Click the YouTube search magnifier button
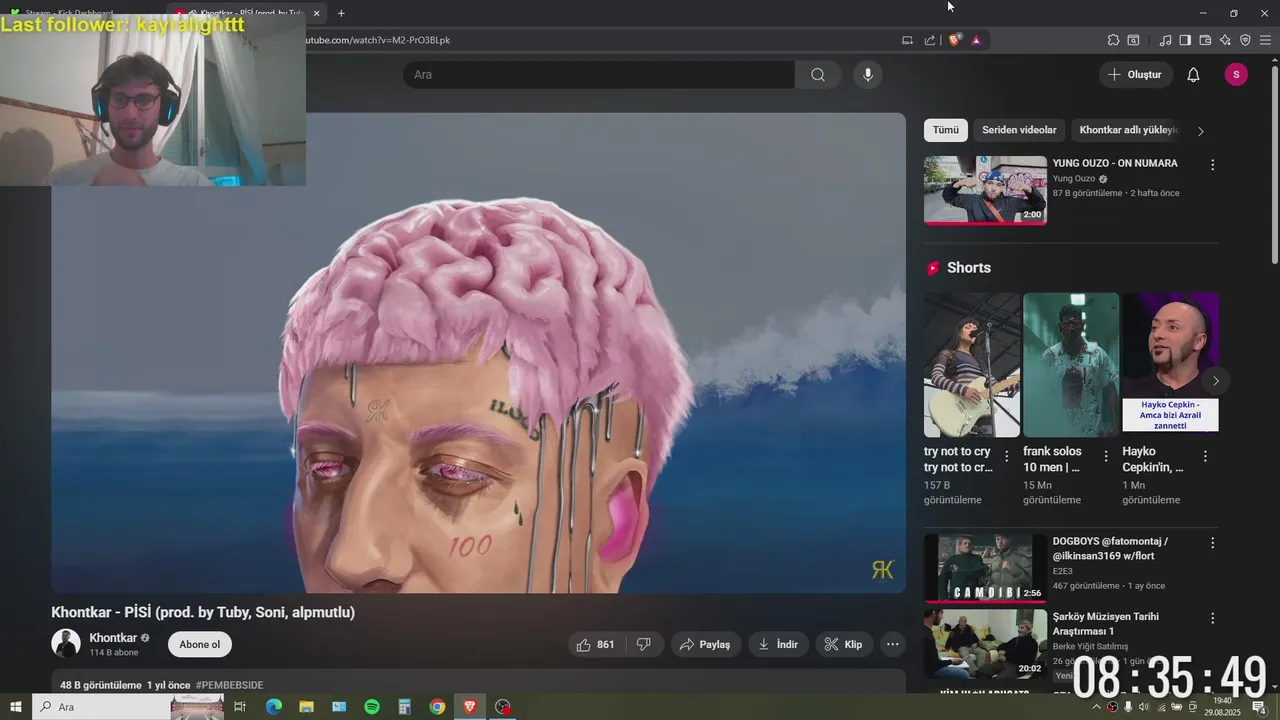Screen dimensions: 1280x720 point(818,75)
